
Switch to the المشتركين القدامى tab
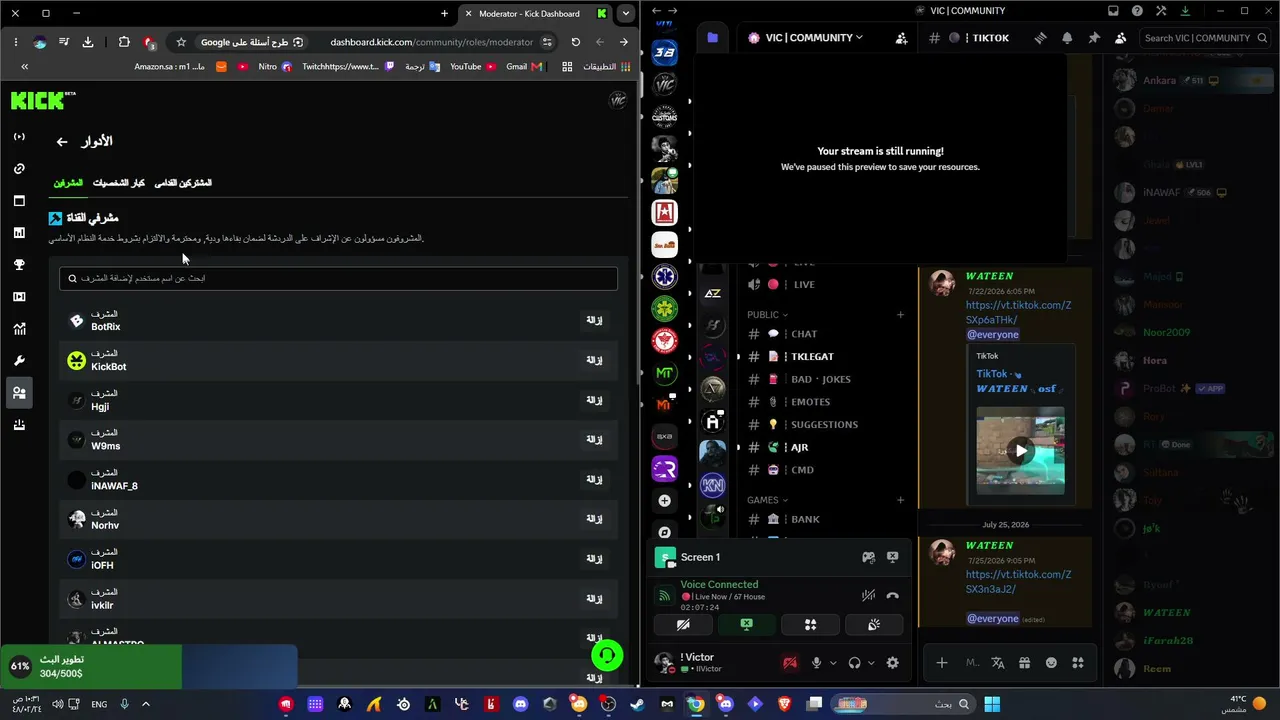tap(183, 183)
